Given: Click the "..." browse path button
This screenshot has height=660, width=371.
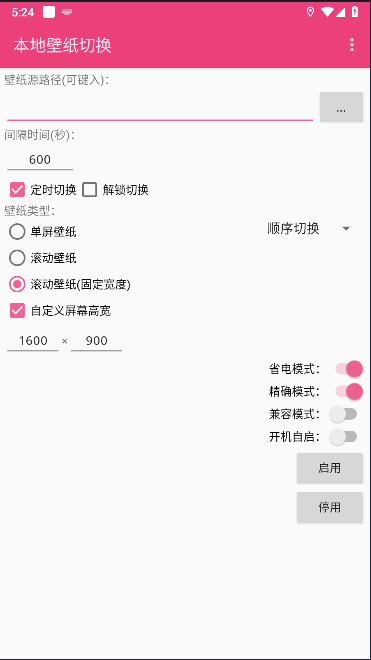Looking at the screenshot, I should 341,107.
